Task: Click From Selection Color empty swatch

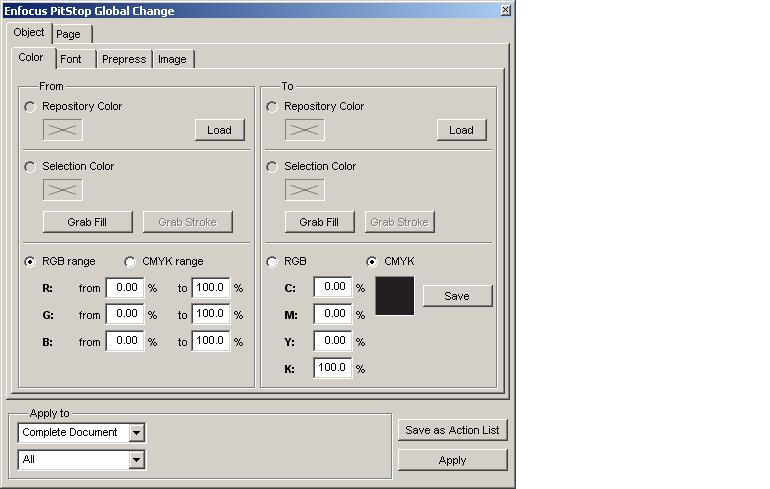Action: pos(63,190)
